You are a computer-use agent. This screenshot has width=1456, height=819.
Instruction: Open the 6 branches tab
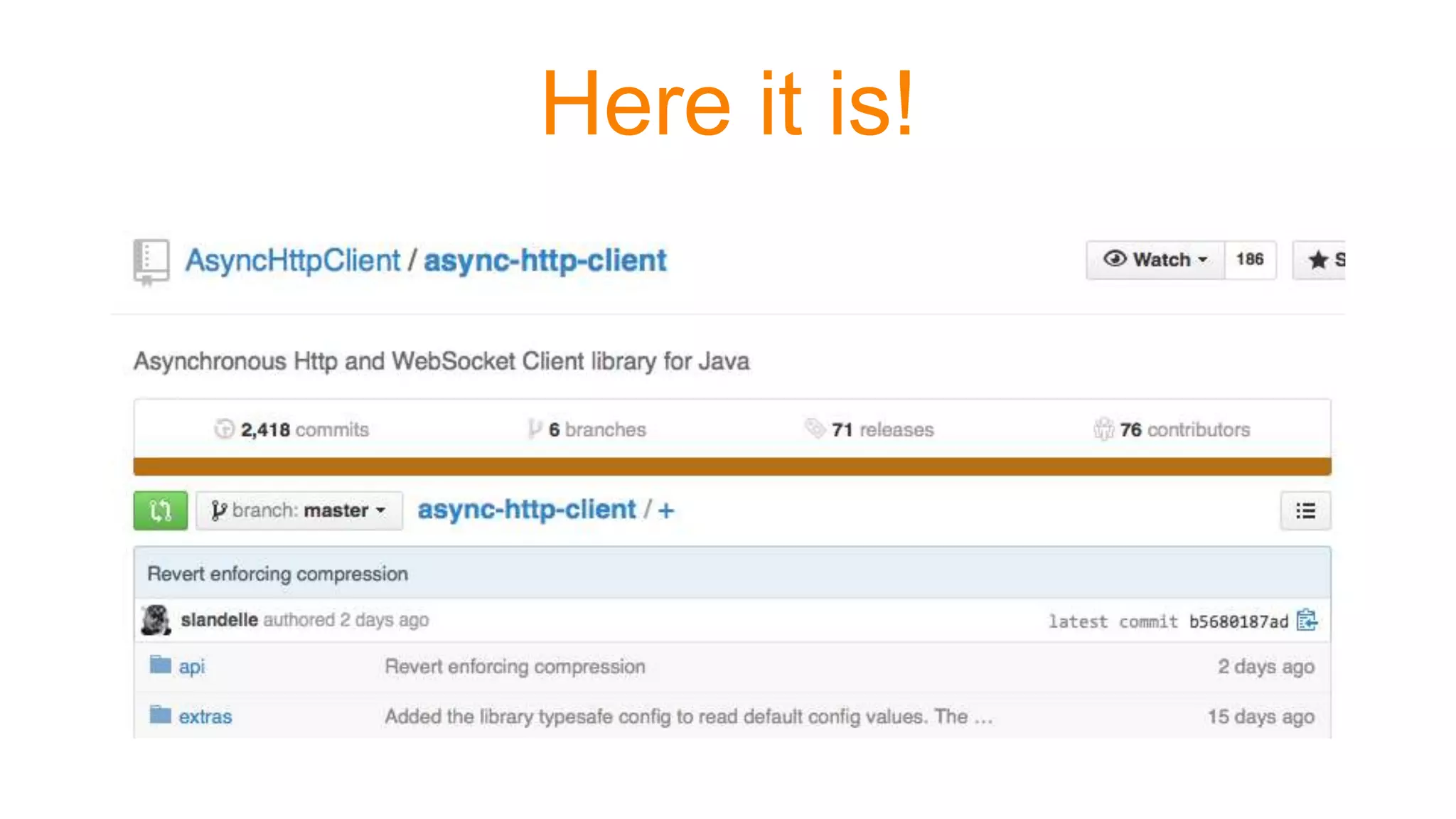point(587,429)
